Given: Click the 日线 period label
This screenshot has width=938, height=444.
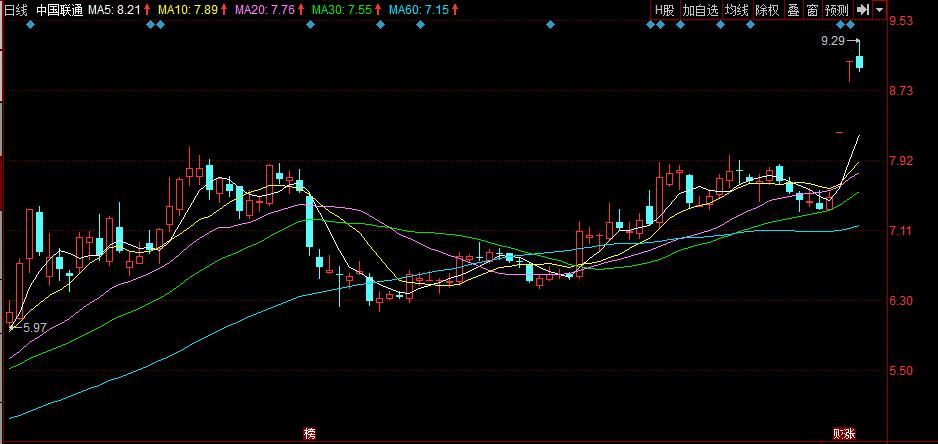Looking at the screenshot, I should [x=16, y=10].
